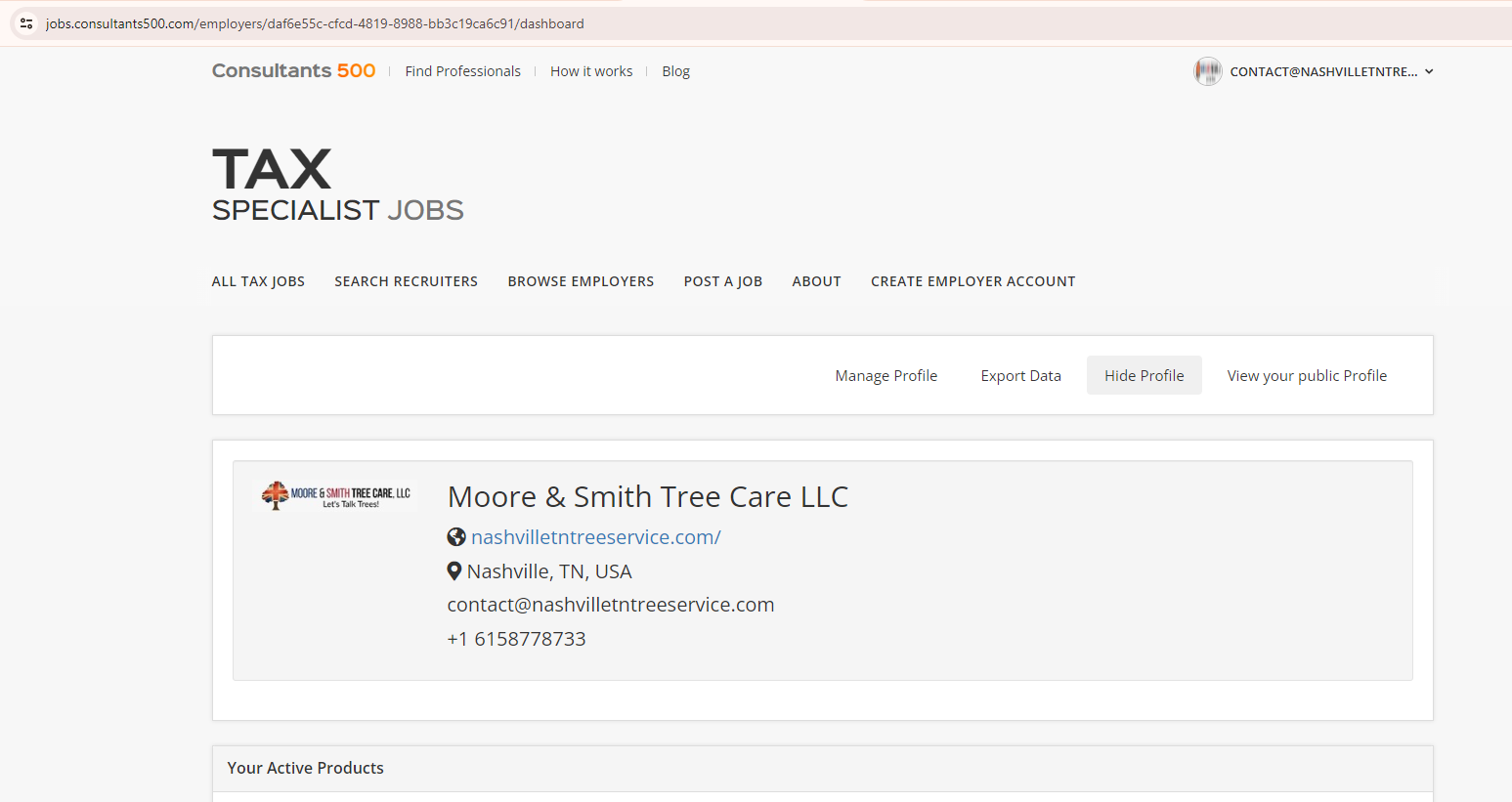Click the globe icon beside website link
The image size is (1512, 802).
pos(456,537)
